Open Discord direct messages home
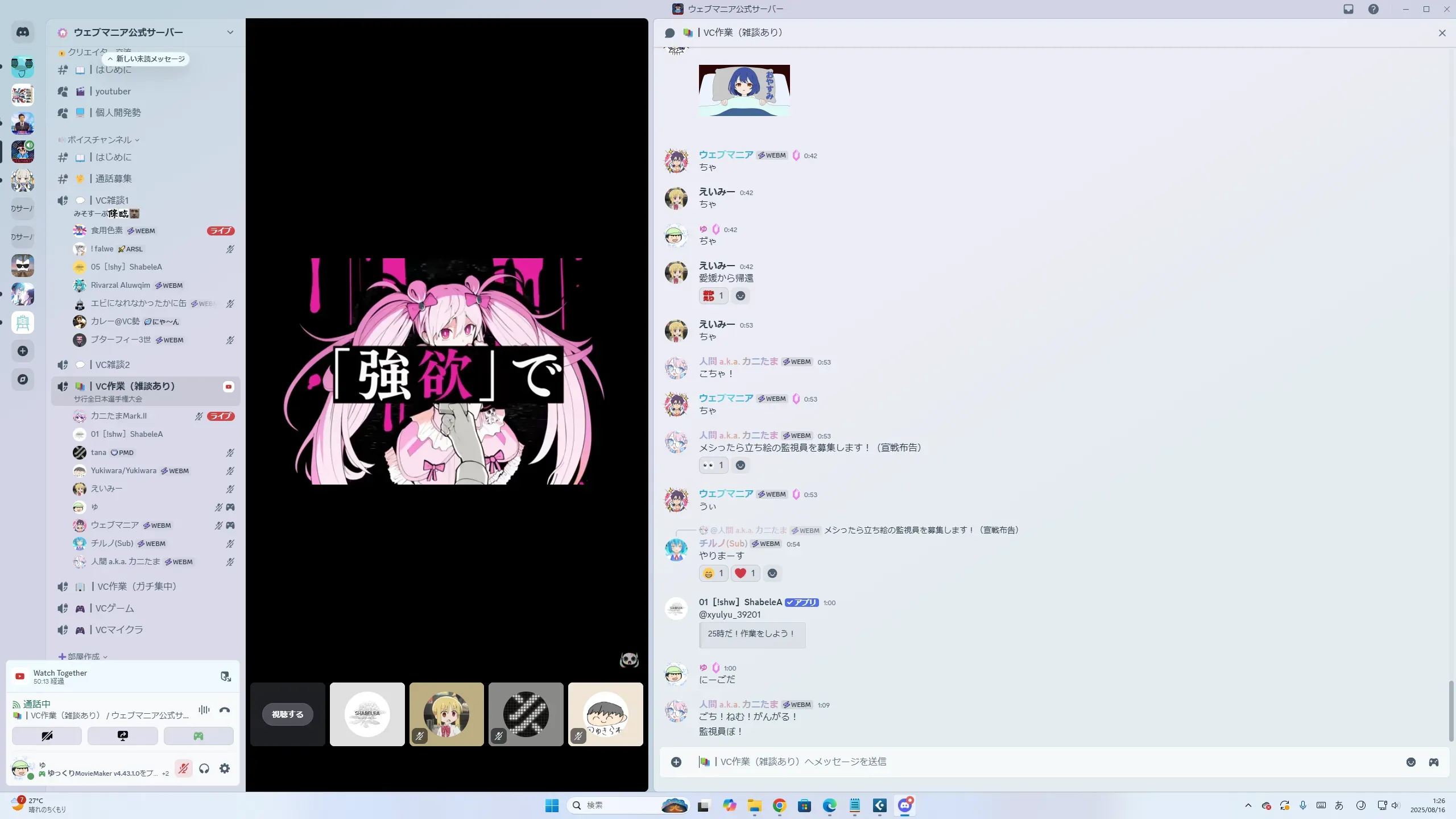The width and height of the screenshot is (1456, 819). tap(23, 32)
